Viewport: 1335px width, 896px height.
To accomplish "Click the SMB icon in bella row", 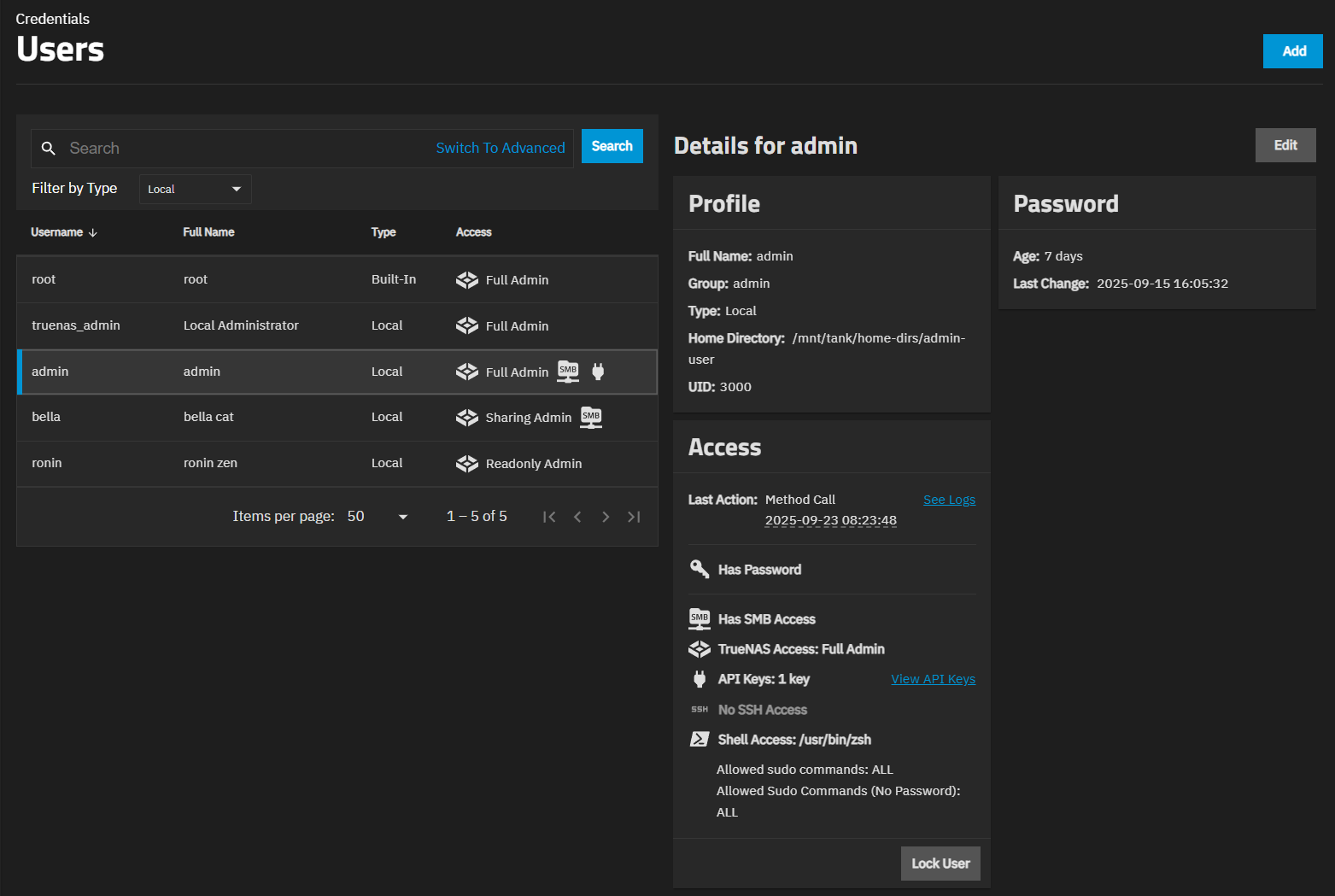I will pyautogui.click(x=591, y=418).
